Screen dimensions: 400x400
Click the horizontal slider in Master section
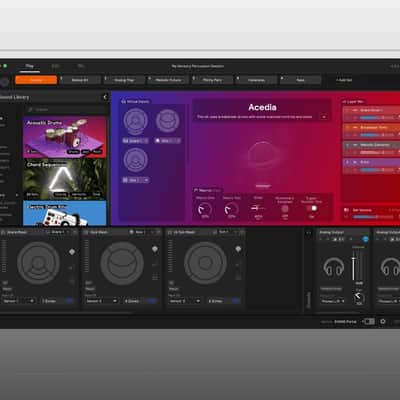[258, 208]
